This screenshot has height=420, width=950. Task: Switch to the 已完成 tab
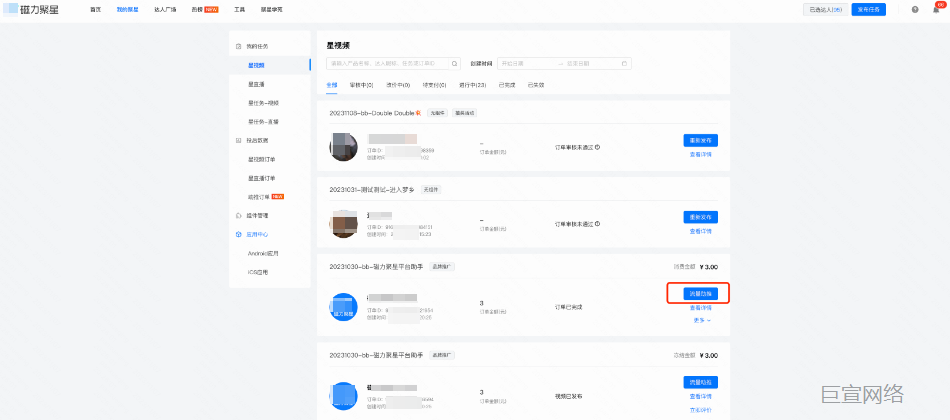(507, 85)
